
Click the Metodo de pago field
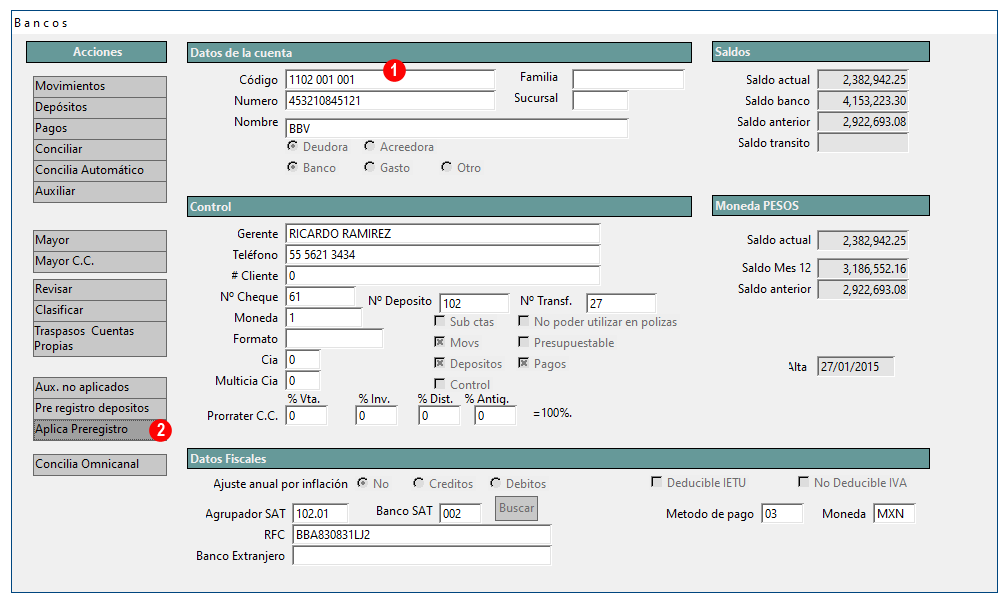pyautogui.click(x=782, y=514)
